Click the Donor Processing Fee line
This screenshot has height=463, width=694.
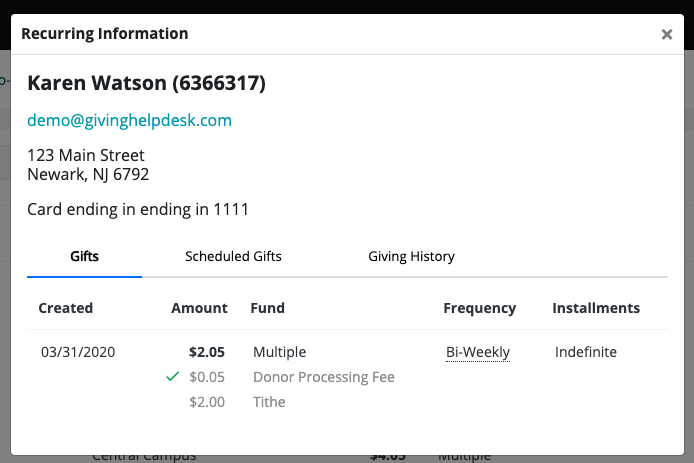tap(324, 377)
